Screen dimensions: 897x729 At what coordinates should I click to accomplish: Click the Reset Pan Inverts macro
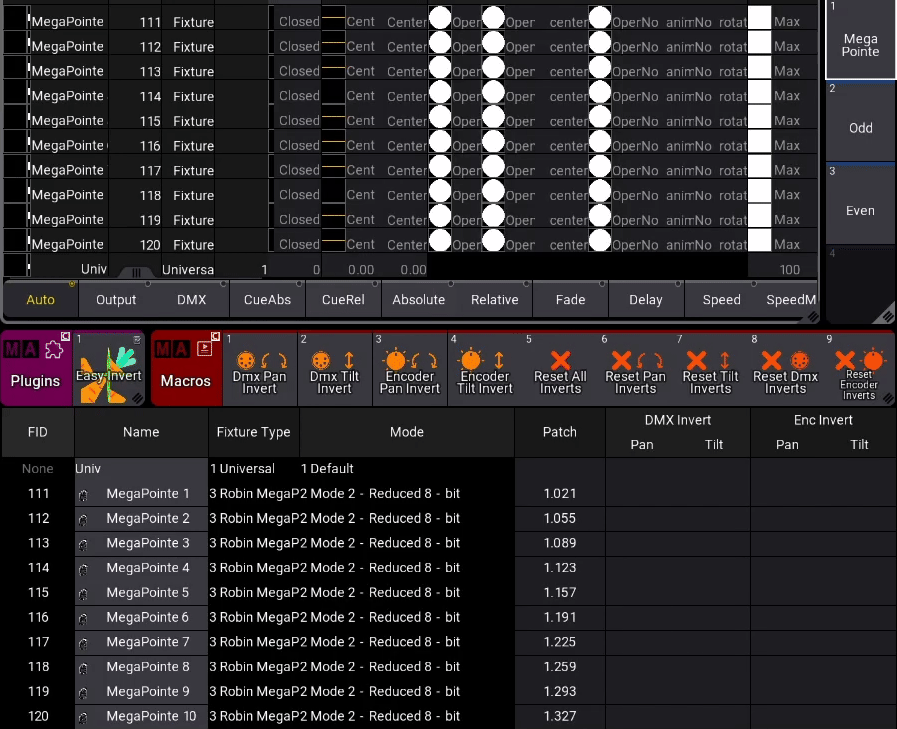(x=635, y=368)
